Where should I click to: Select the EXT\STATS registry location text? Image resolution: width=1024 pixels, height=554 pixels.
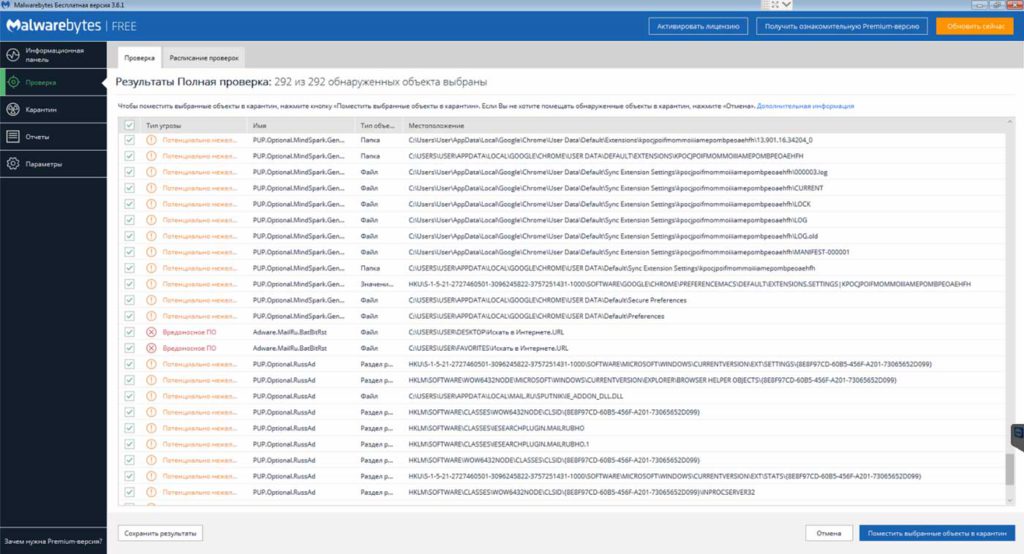tap(665, 476)
